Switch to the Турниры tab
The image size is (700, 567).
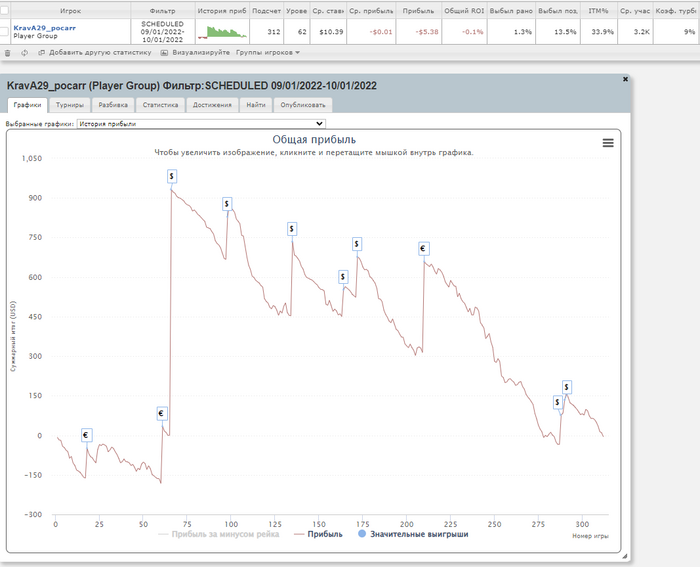pyautogui.click(x=70, y=105)
